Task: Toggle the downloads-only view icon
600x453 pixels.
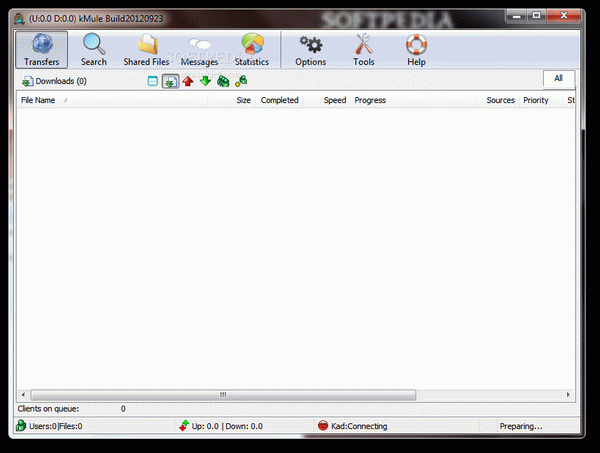Action: point(170,81)
